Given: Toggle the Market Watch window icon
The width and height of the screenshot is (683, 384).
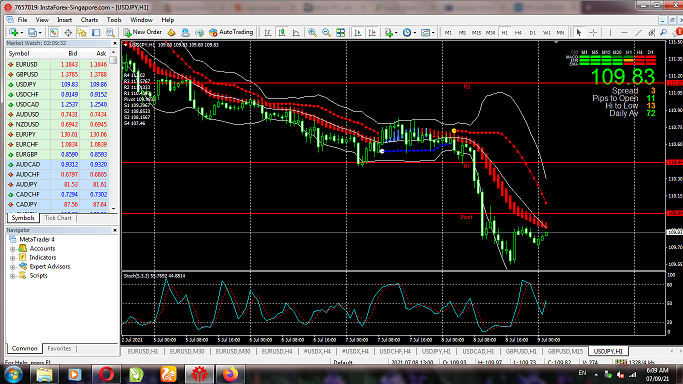Looking at the screenshot, I should [x=54, y=33].
